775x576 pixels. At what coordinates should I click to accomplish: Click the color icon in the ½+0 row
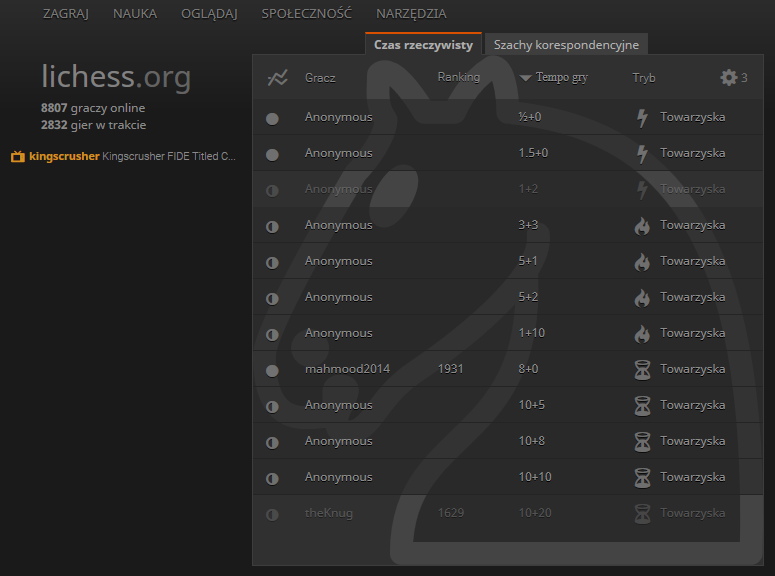click(x=272, y=119)
